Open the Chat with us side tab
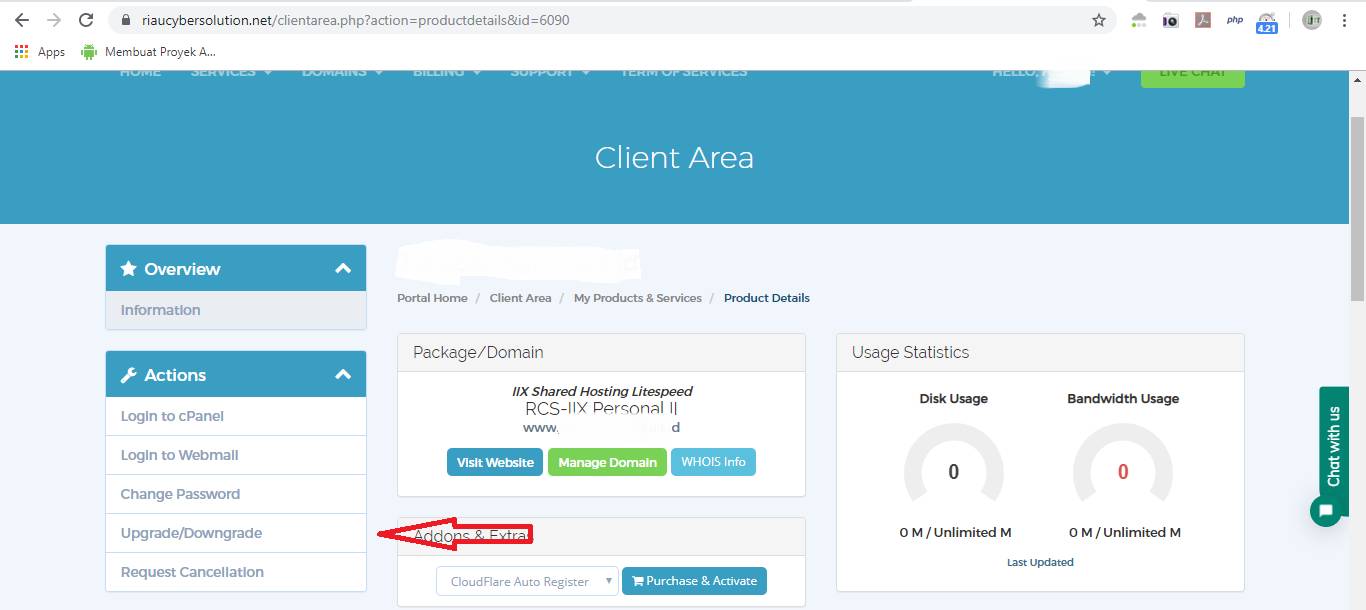Image resolution: width=1366 pixels, height=610 pixels. click(1334, 446)
